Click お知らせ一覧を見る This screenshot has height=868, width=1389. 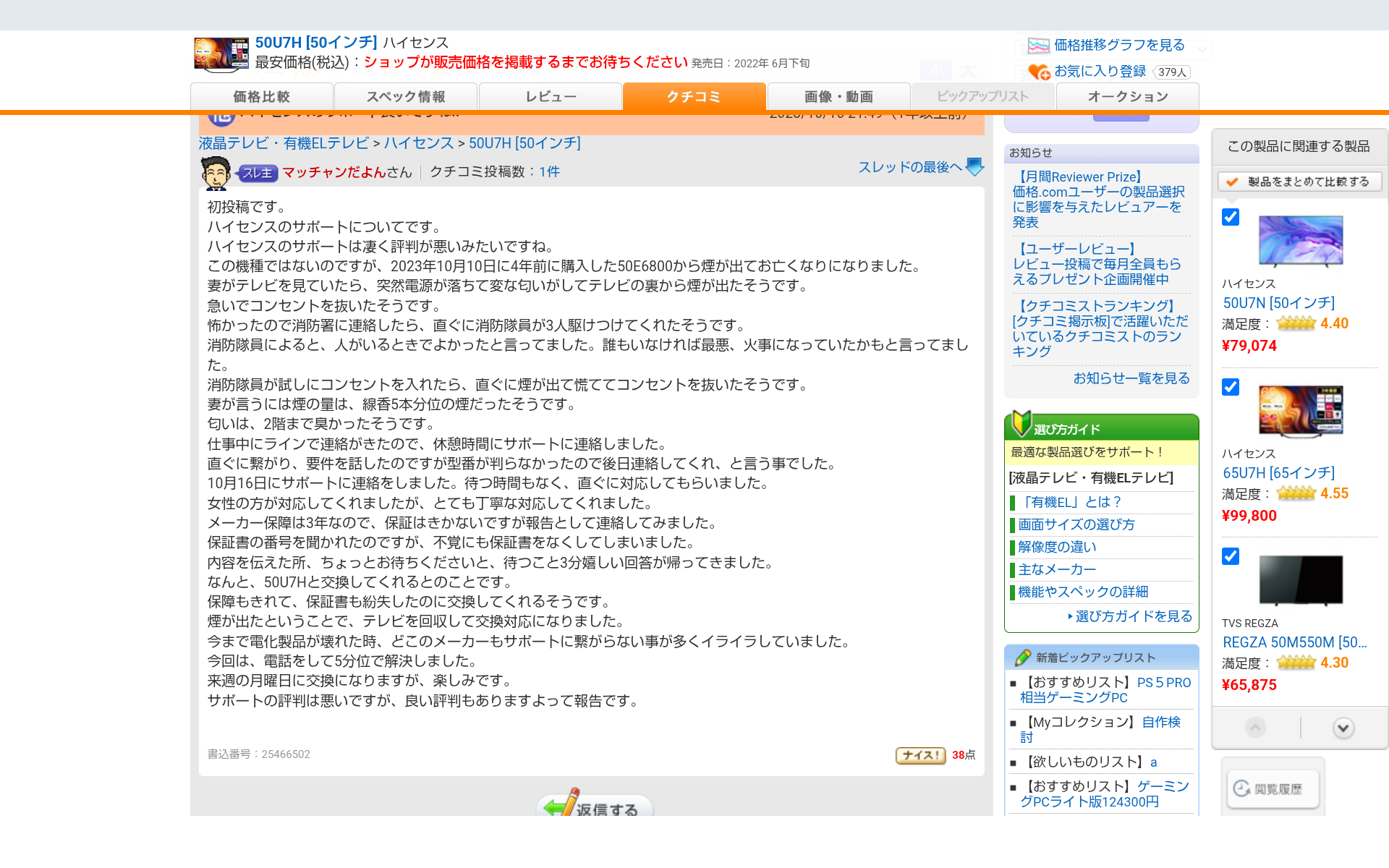pos(1131,378)
